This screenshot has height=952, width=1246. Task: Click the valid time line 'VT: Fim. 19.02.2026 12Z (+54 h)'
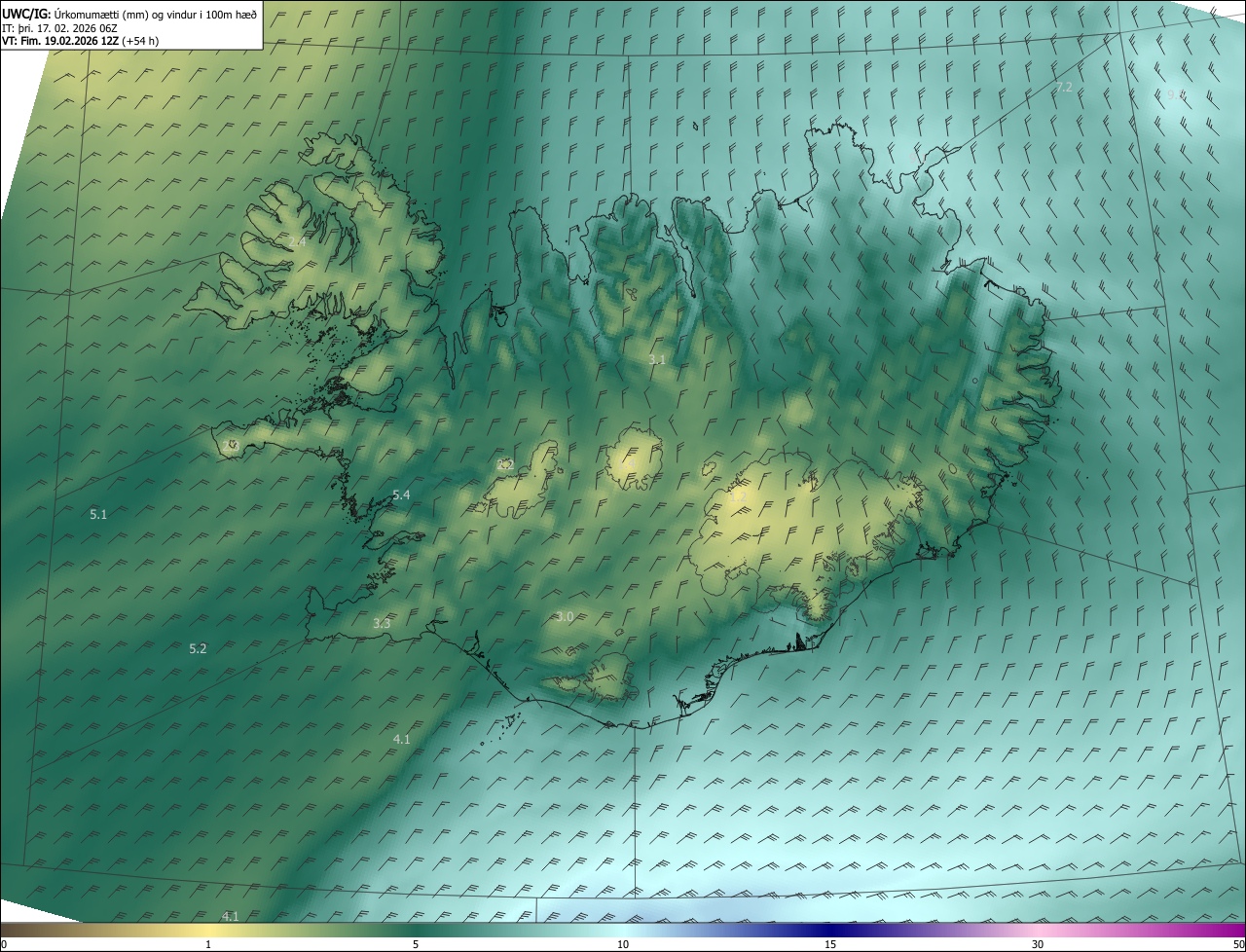point(81,41)
